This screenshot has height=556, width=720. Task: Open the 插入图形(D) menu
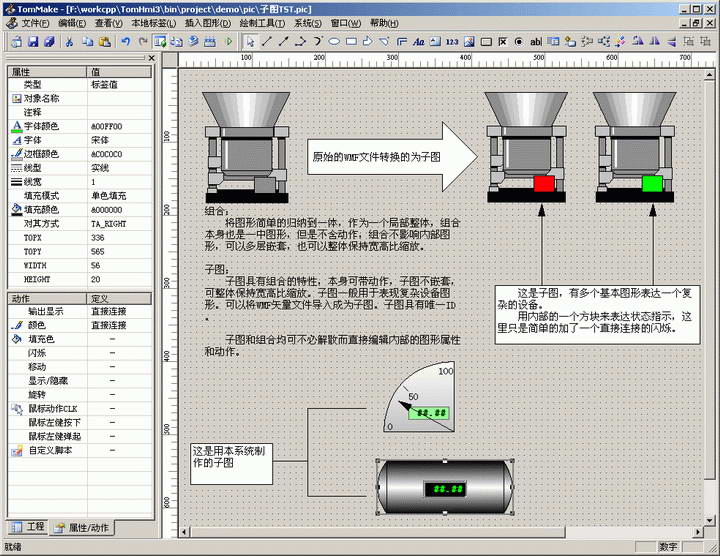point(208,23)
